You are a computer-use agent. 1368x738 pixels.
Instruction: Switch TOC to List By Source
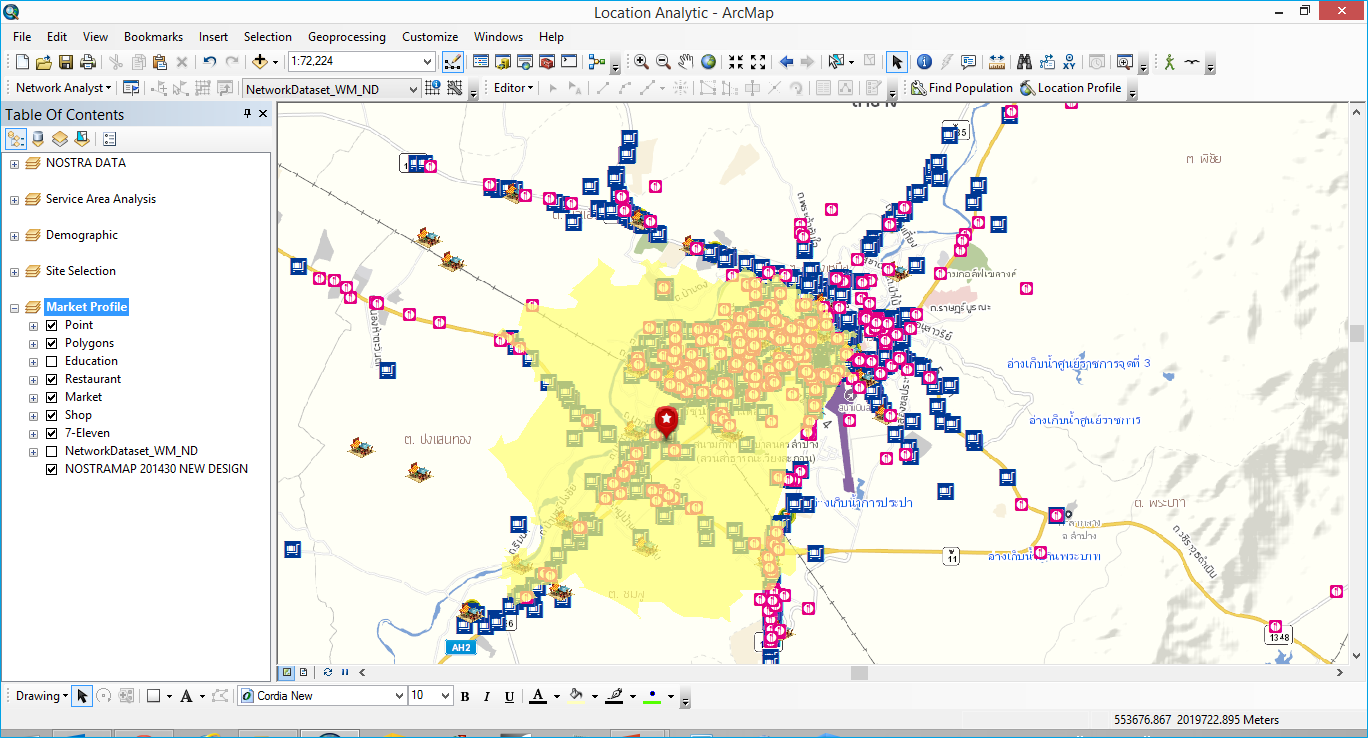[x=38, y=139]
